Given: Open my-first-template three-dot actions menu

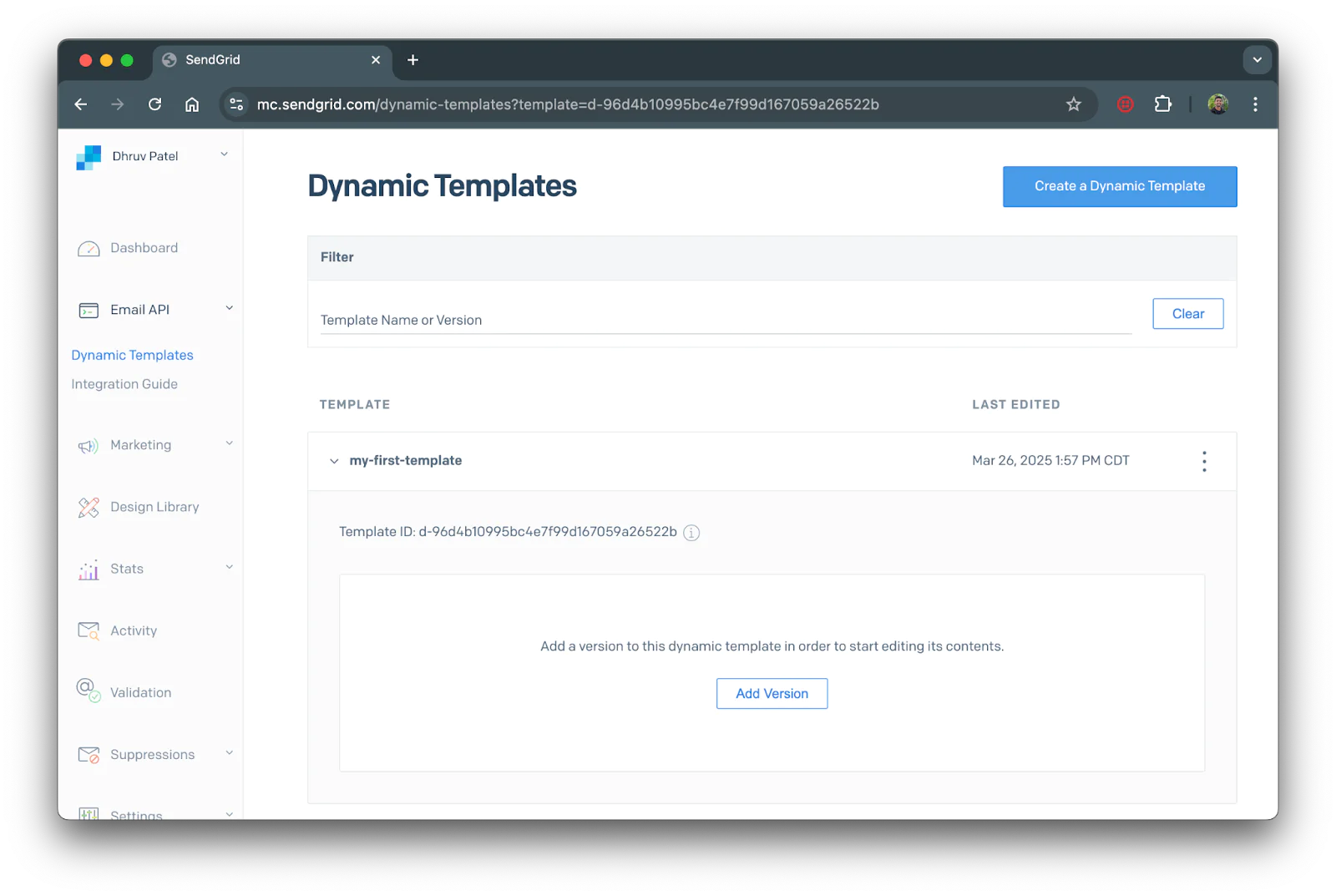Looking at the screenshot, I should [x=1204, y=462].
